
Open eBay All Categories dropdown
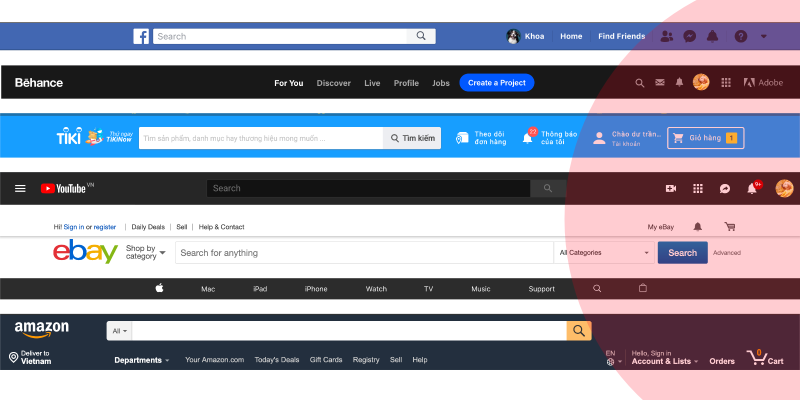[604, 253]
